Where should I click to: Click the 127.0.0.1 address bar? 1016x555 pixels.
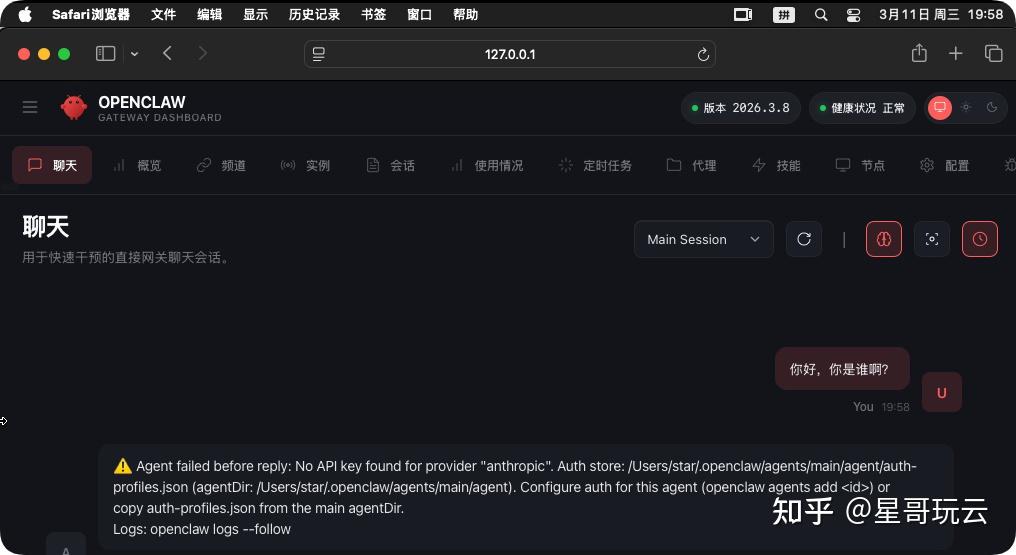click(510, 54)
